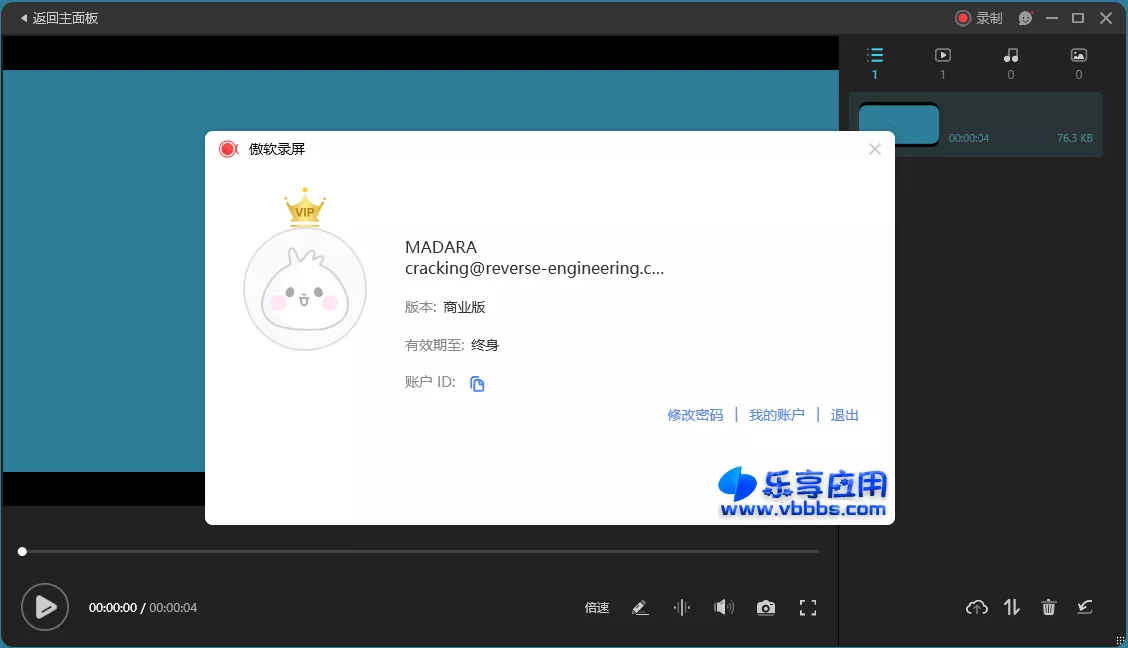Click 退出 to log out
This screenshot has height=648, width=1128.
pos(843,414)
